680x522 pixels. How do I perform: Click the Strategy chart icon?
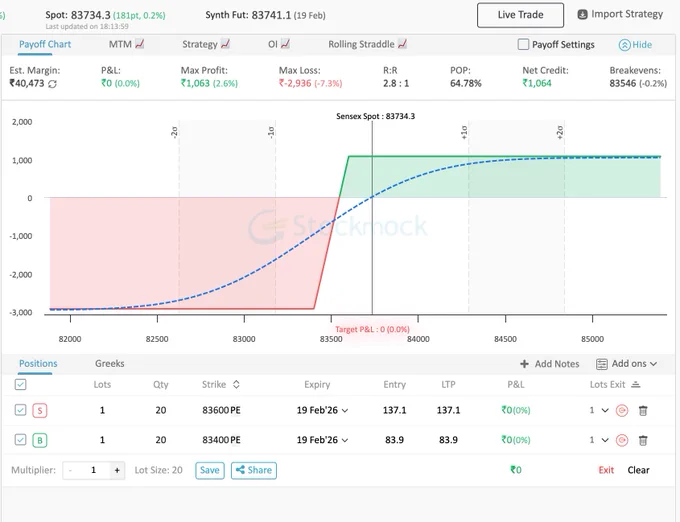226,44
